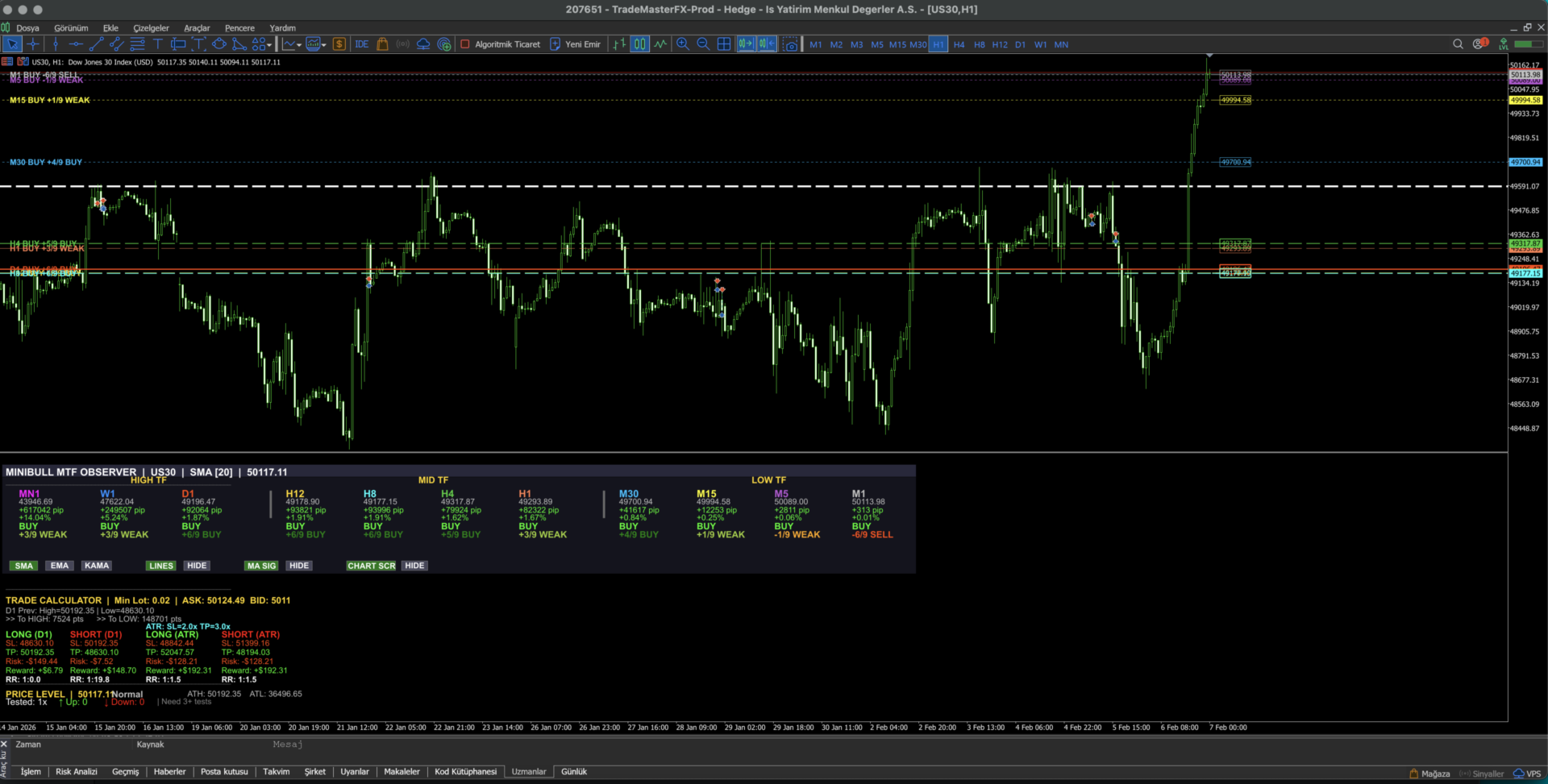The height and width of the screenshot is (784, 1548).
Task: Click the chart zoom out magnifier
Action: (703, 44)
